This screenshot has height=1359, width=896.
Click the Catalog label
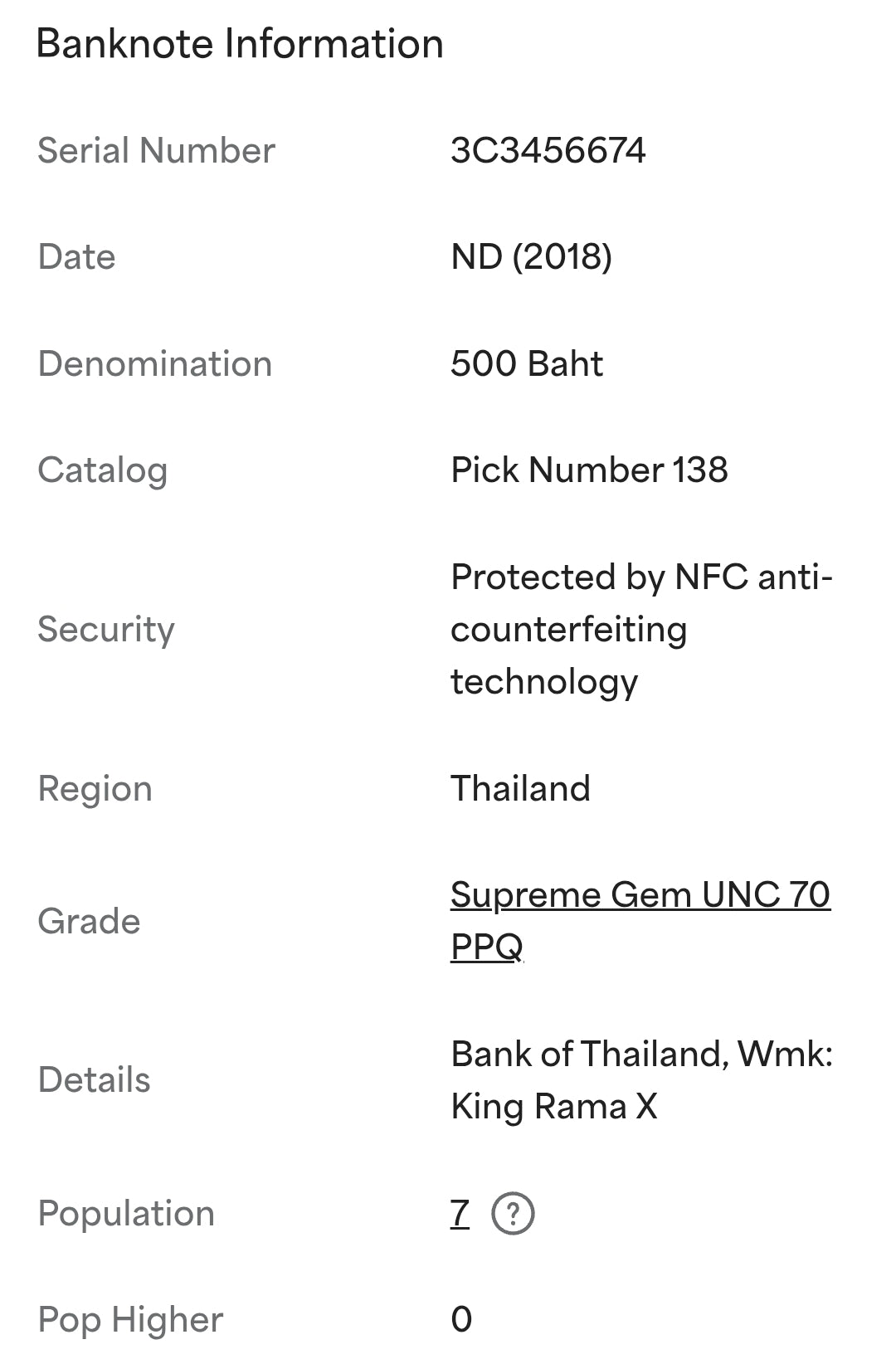point(103,470)
